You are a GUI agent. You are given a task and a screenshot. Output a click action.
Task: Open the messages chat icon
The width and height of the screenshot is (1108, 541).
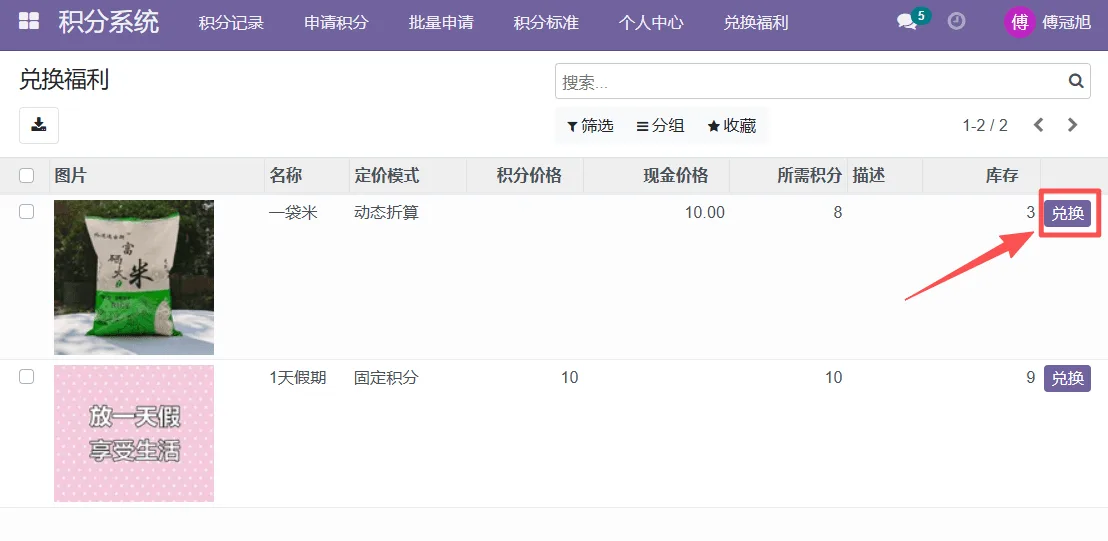click(x=907, y=22)
